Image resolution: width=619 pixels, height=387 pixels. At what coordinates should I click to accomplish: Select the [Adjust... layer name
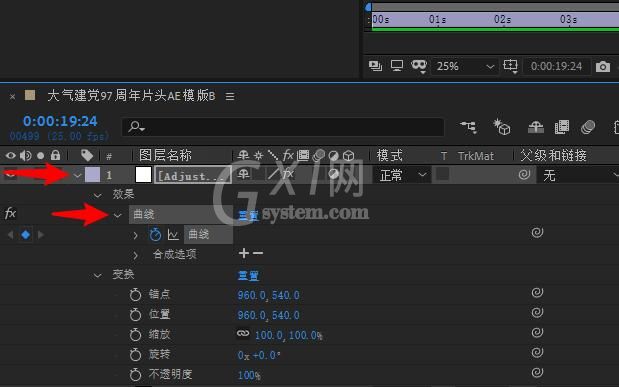(x=193, y=175)
